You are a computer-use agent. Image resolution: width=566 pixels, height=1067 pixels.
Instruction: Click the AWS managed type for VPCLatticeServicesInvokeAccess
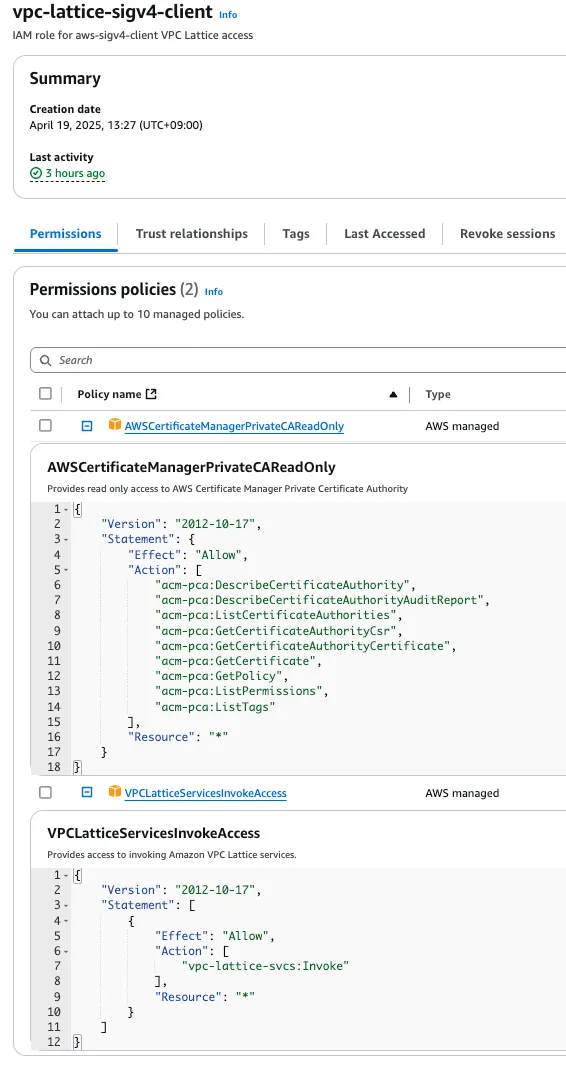(x=462, y=793)
